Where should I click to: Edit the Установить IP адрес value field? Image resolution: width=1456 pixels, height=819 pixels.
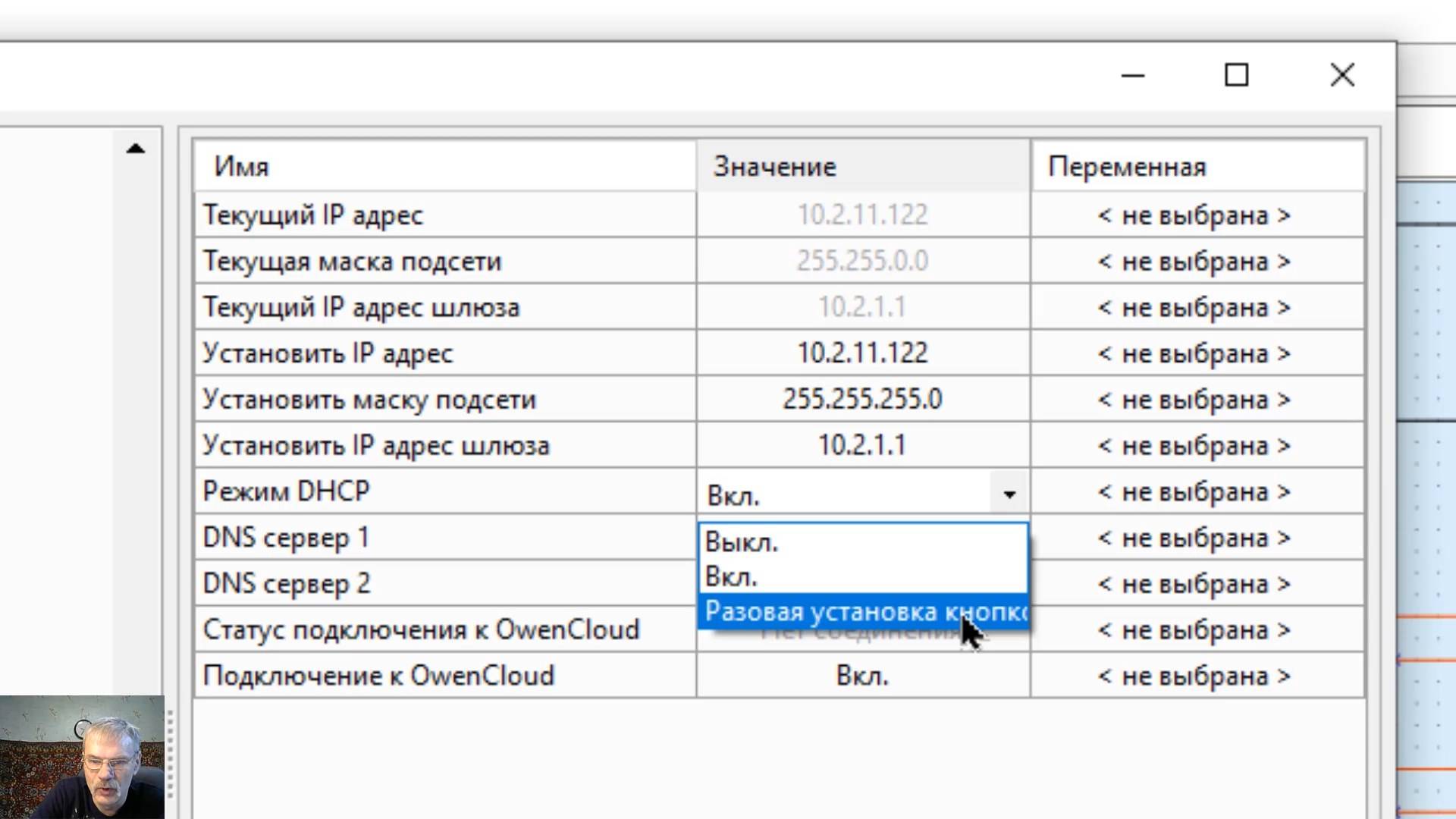pyautogui.click(x=862, y=353)
